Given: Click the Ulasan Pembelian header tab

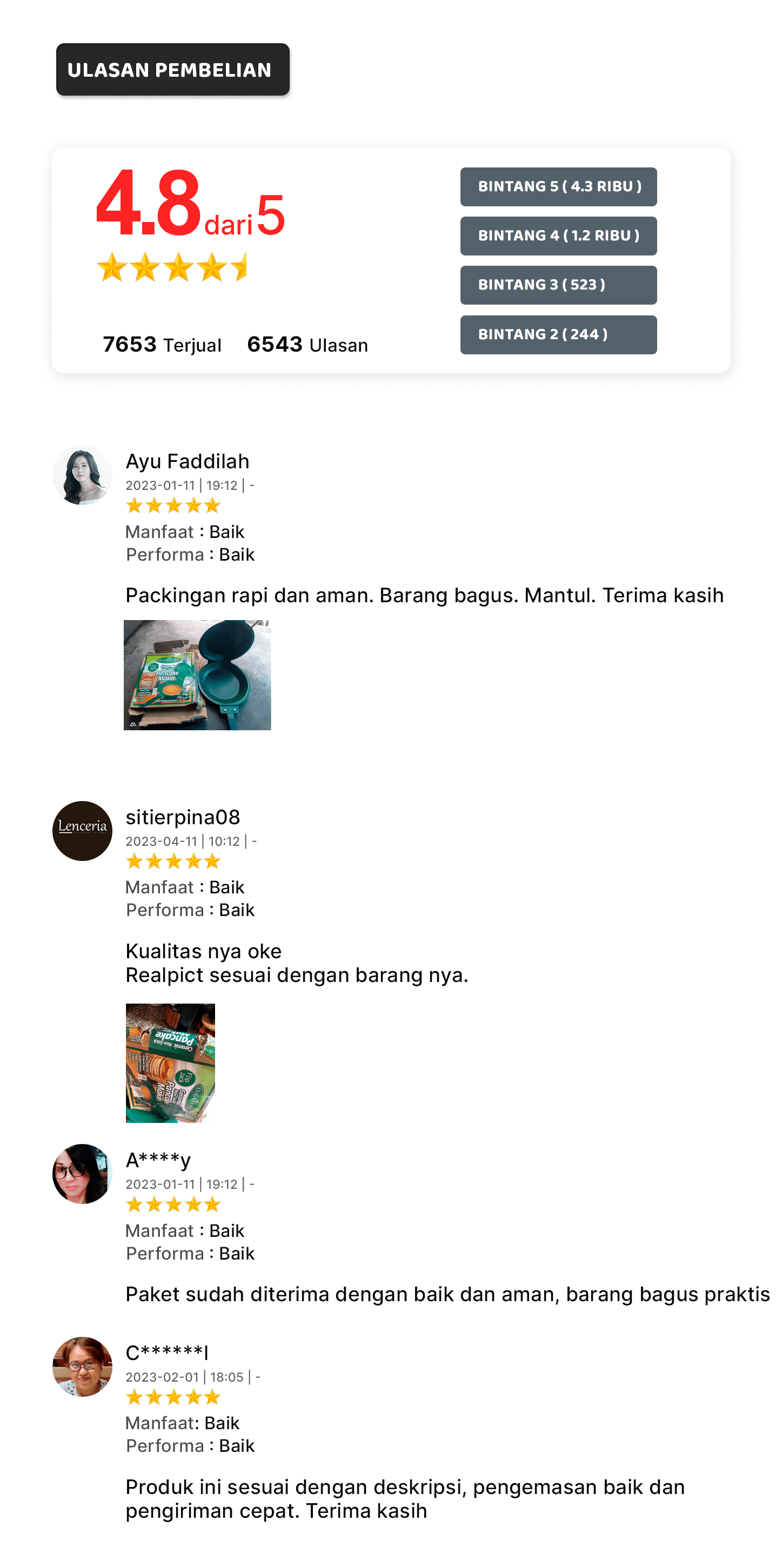Looking at the screenshot, I should (173, 69).
